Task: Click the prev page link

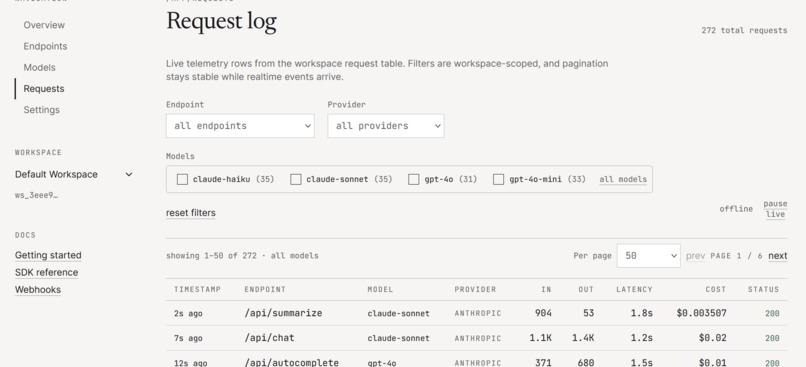Action: coord(695,255)
